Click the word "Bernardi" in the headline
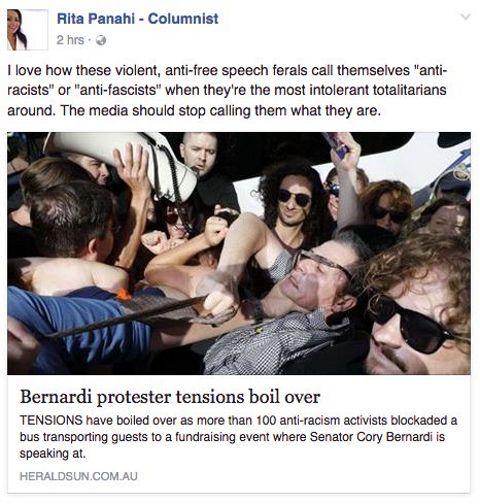Image resolution: width=480 pixels, height=504 pixels. (56, 397)
